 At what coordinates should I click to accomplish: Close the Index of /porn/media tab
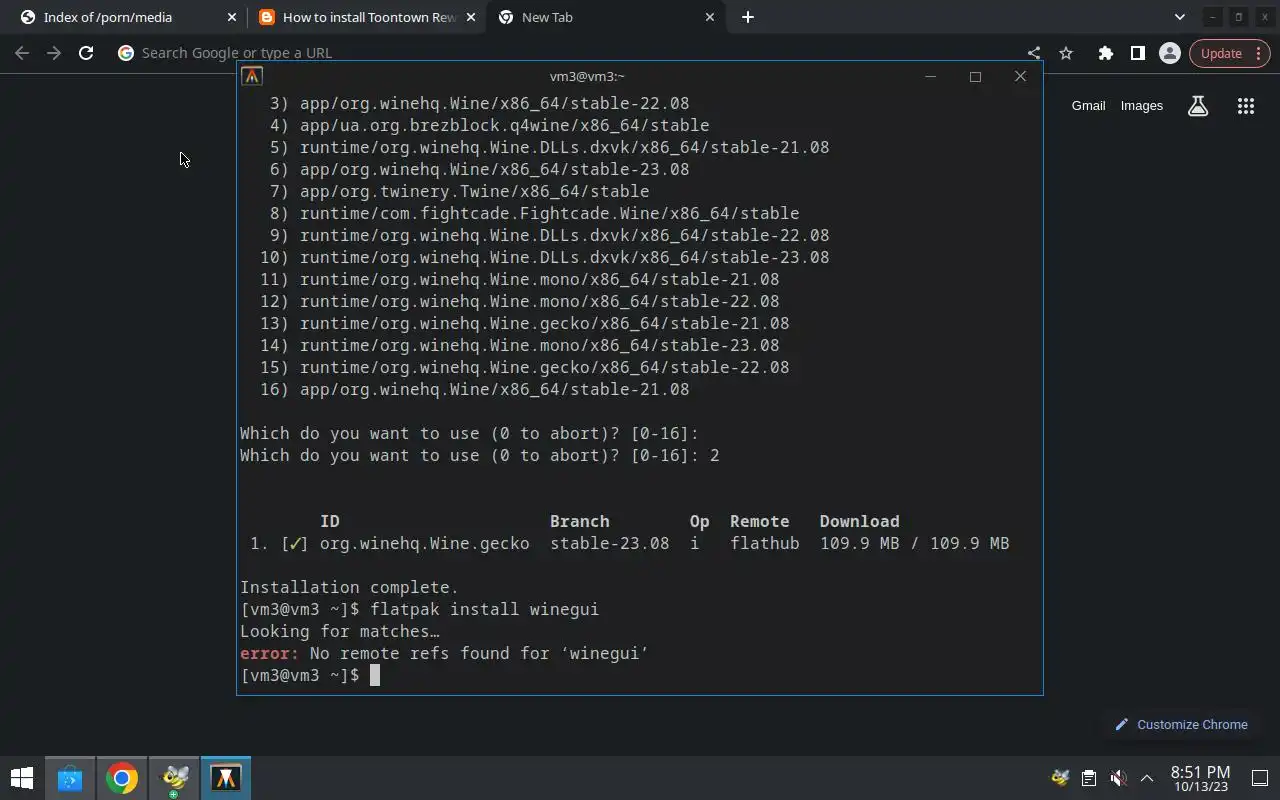(x=232, y=17)
